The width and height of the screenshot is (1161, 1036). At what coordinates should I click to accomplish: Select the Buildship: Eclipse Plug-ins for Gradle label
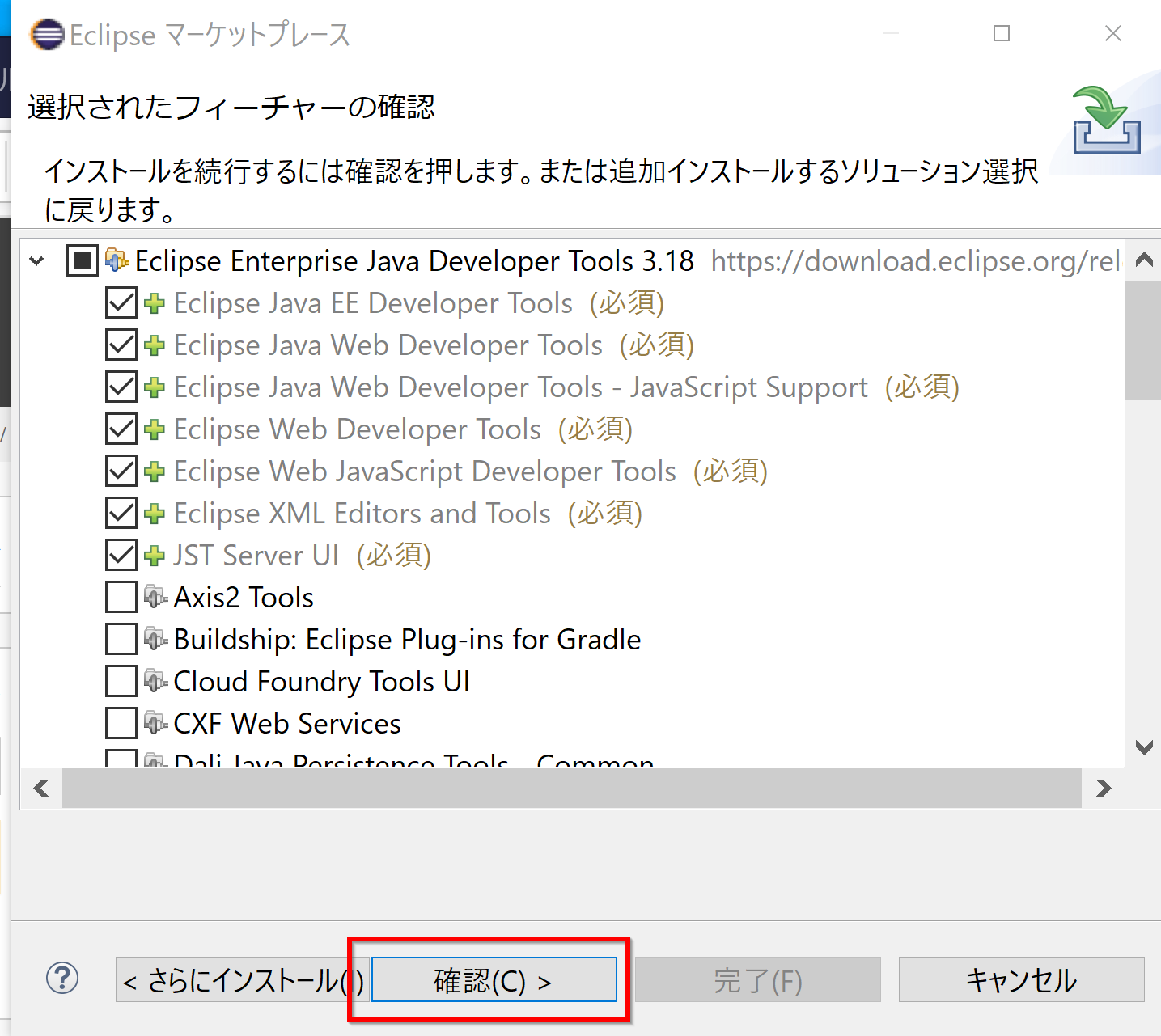(408, 640)
